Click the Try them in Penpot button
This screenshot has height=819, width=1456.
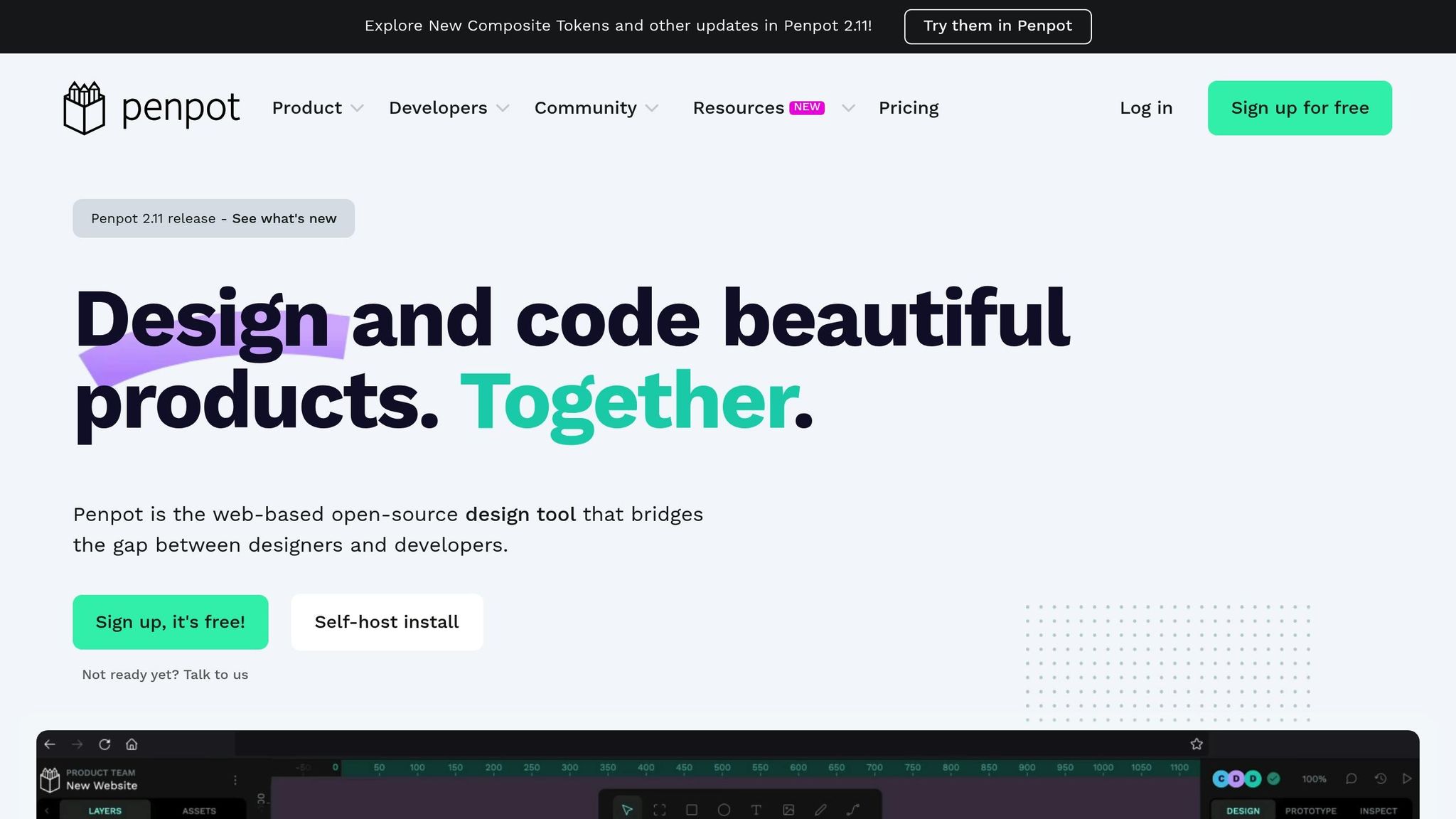coord(997,26)
